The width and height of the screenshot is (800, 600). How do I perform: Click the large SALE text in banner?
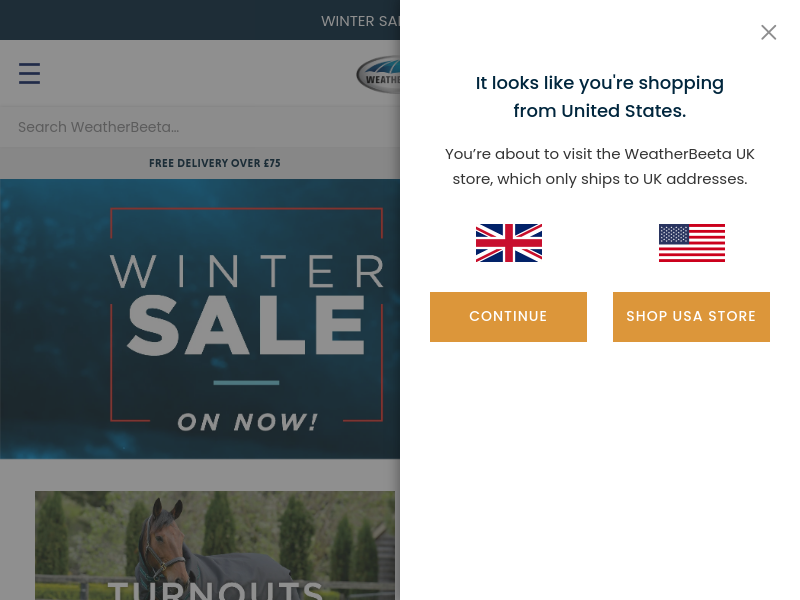pyautogui.click(x=246, y=326)
